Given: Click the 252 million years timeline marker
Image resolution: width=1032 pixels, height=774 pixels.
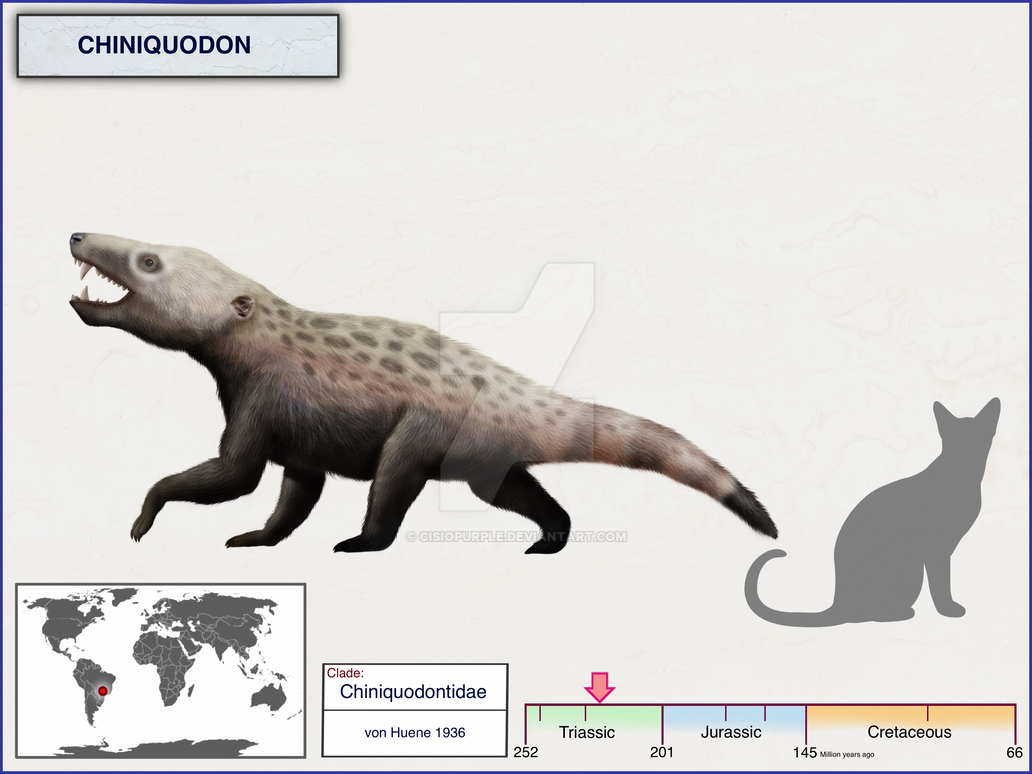Looking at the screenshot, I should tap(527, 751).
